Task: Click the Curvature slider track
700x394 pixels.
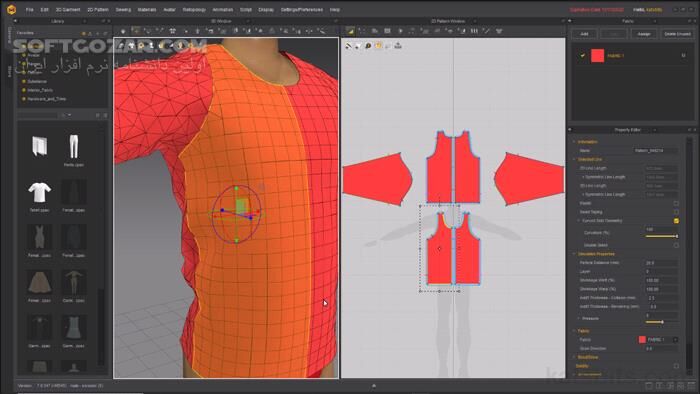Action: [661, 236]
